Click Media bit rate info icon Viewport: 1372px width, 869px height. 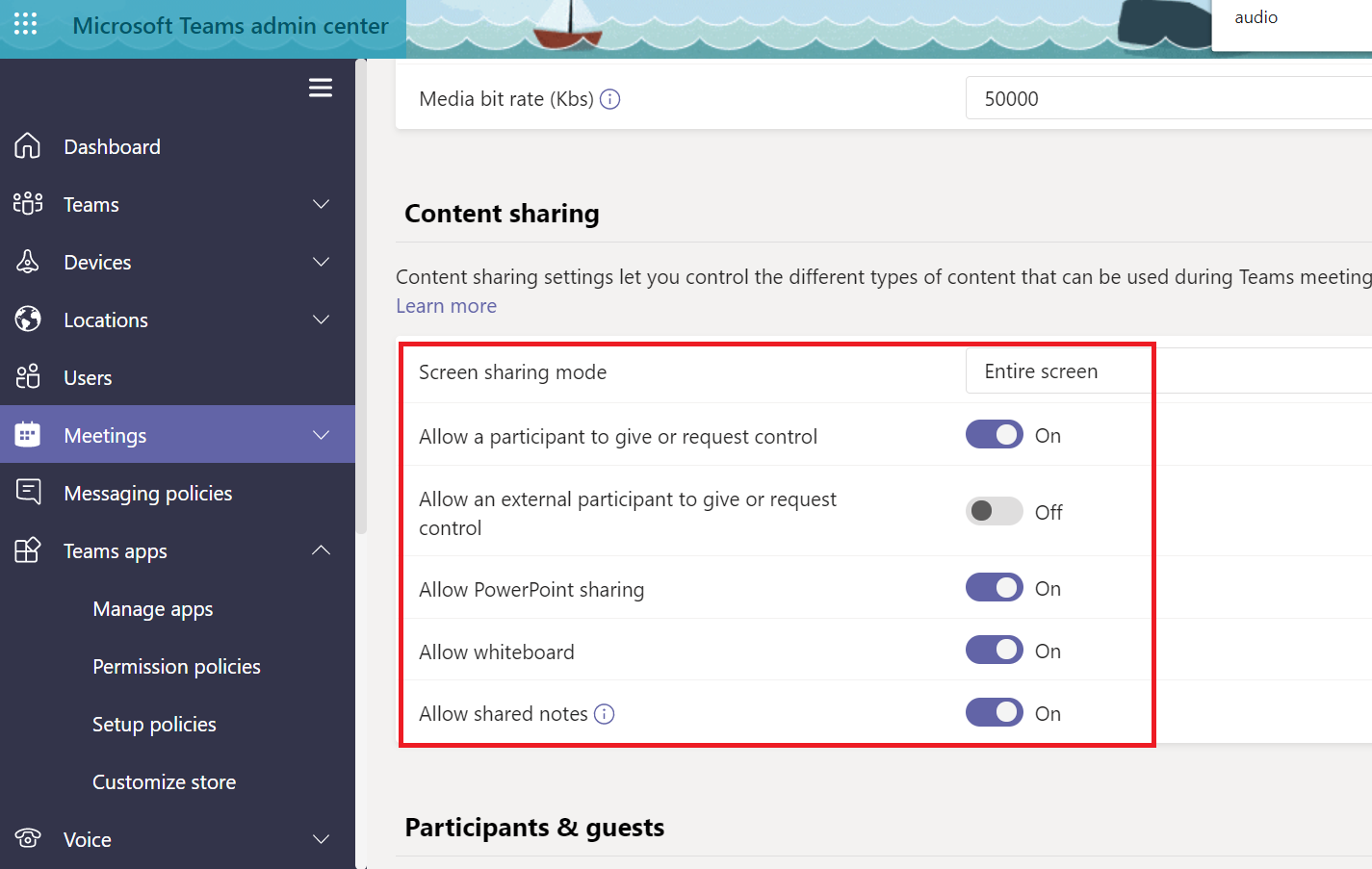tap(610, 99)
